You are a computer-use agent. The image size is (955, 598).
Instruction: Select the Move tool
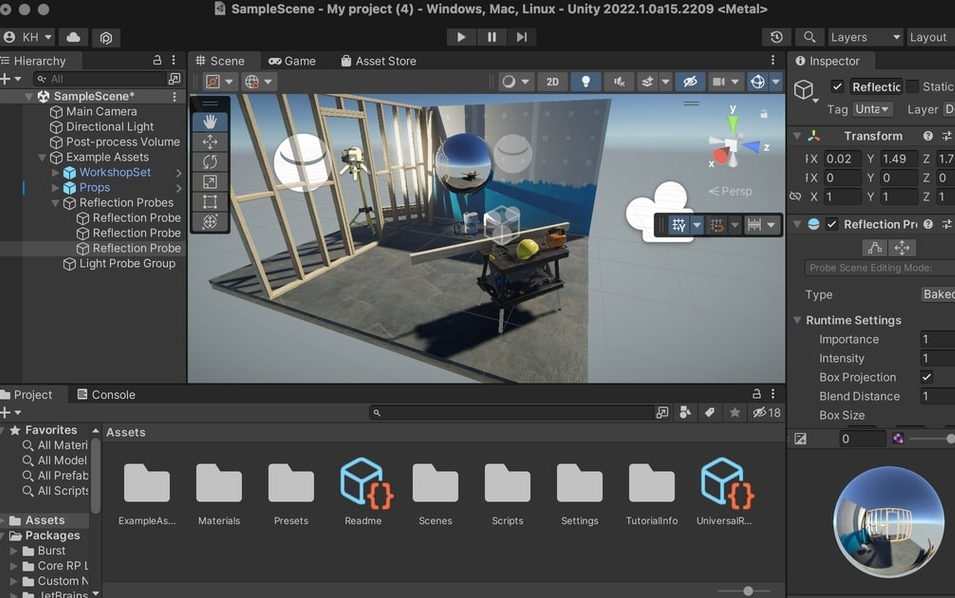click(x=209, y=141)
